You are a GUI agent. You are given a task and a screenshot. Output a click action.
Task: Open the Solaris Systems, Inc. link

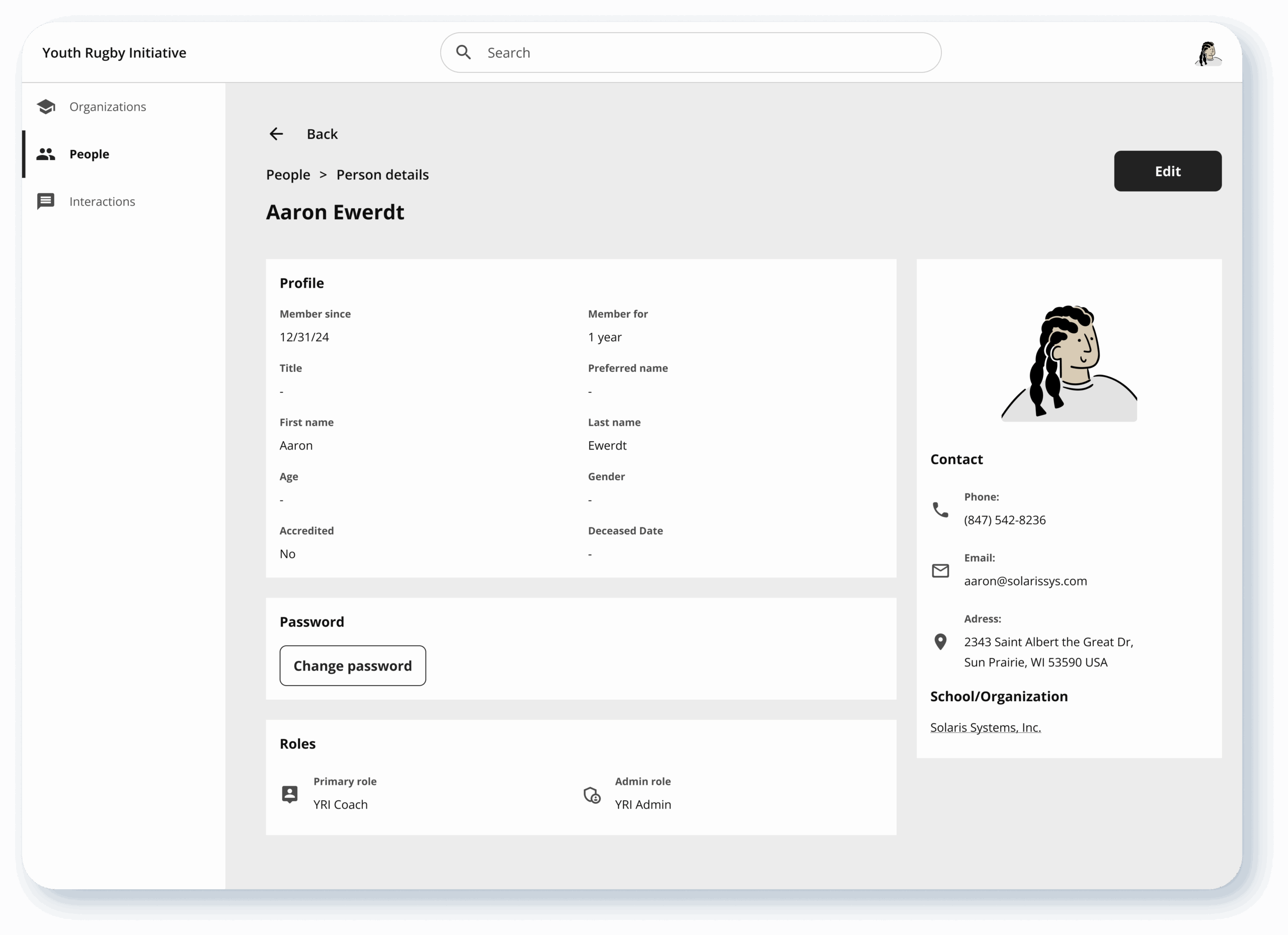(985, 727)
